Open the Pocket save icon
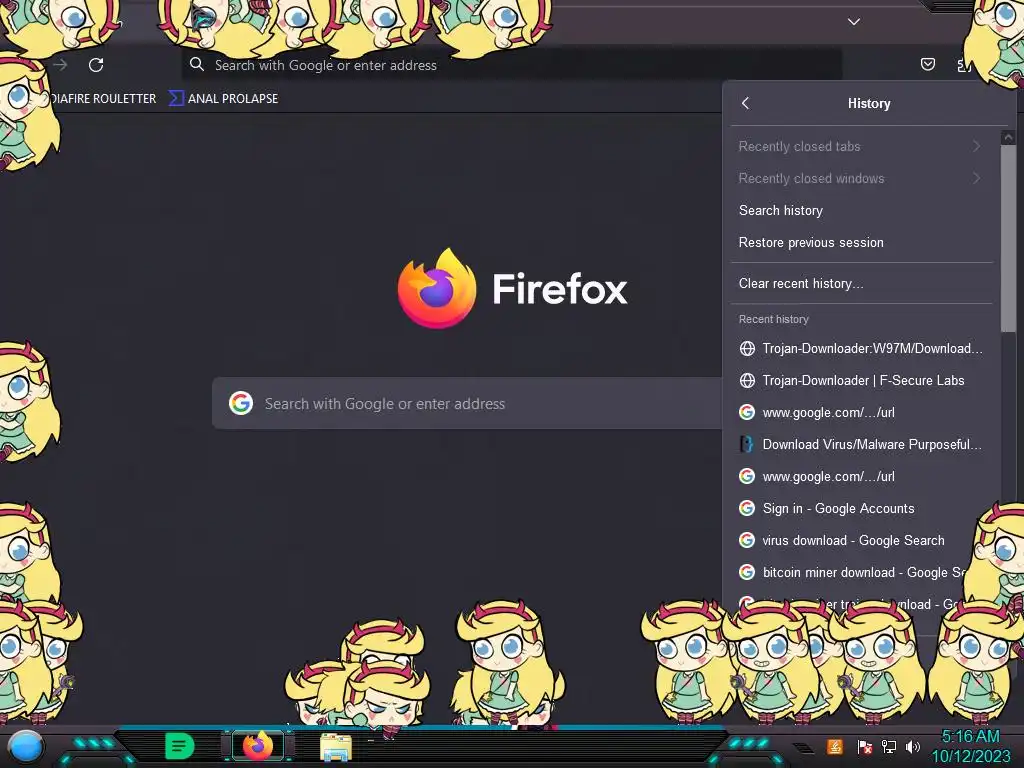1024x768 pixels. tap(927, 64)
